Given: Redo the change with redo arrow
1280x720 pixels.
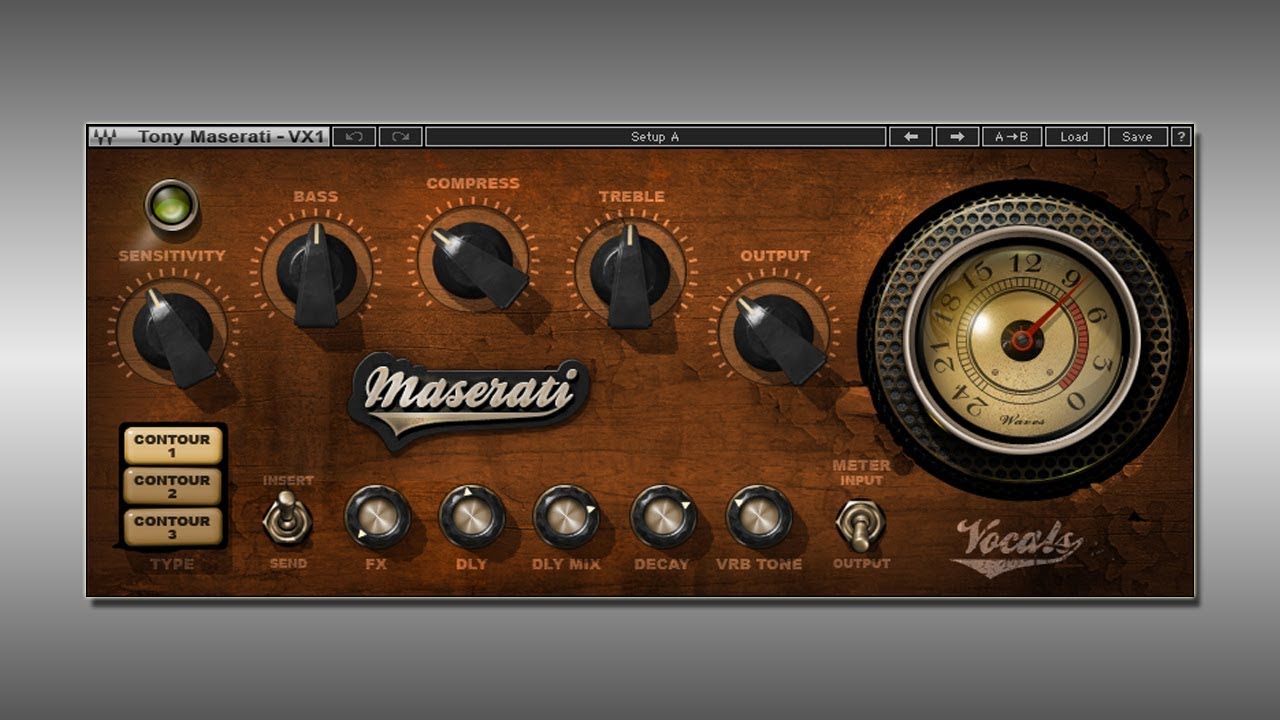Looking at the screenshot, I should 401,137.
